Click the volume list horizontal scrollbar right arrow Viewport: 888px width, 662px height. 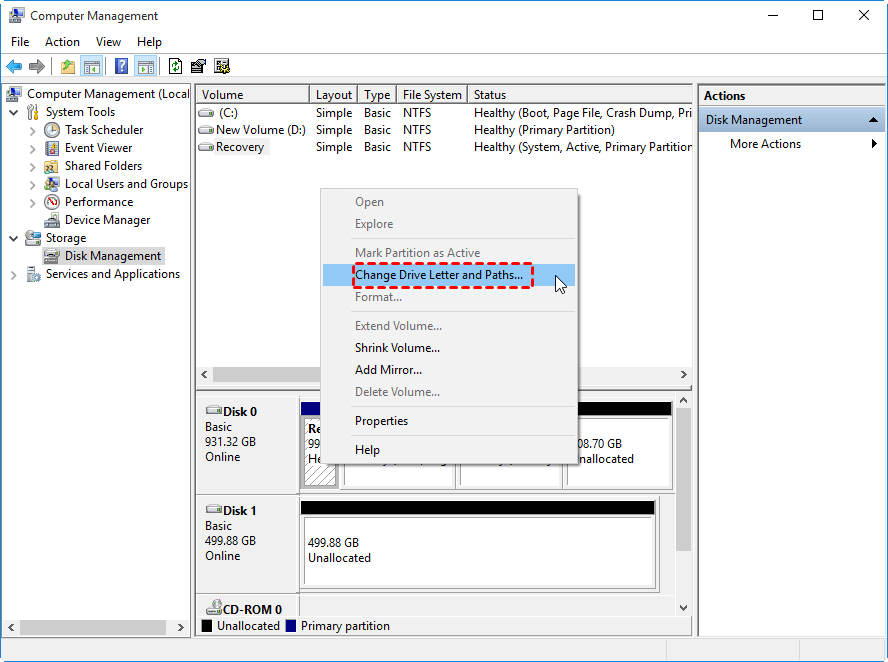pyautogui.click(x=684, y=374)
